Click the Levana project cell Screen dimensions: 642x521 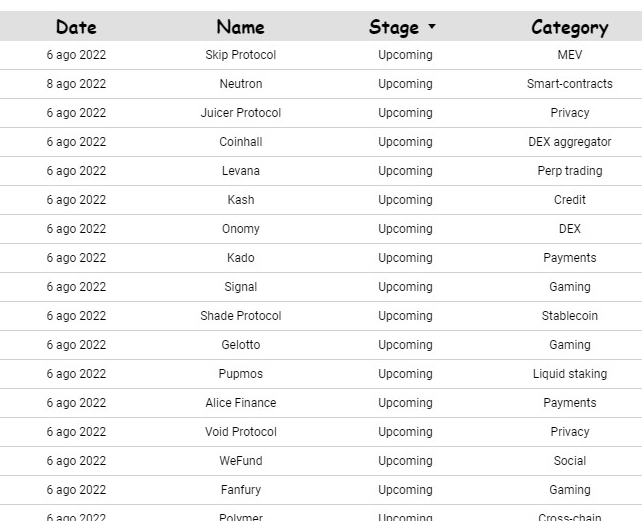[240, 171]
